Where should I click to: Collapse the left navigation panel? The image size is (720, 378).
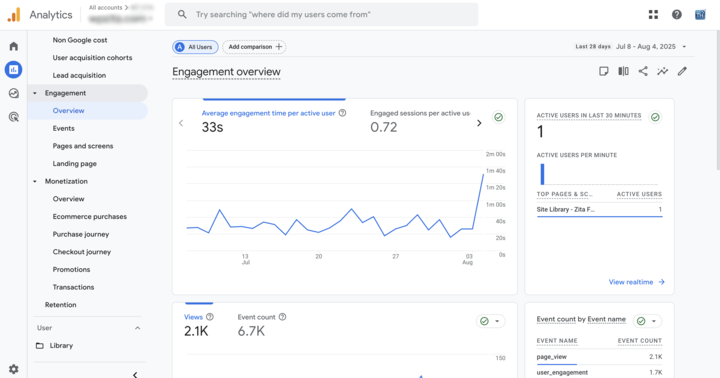click(x=135, y=374)
